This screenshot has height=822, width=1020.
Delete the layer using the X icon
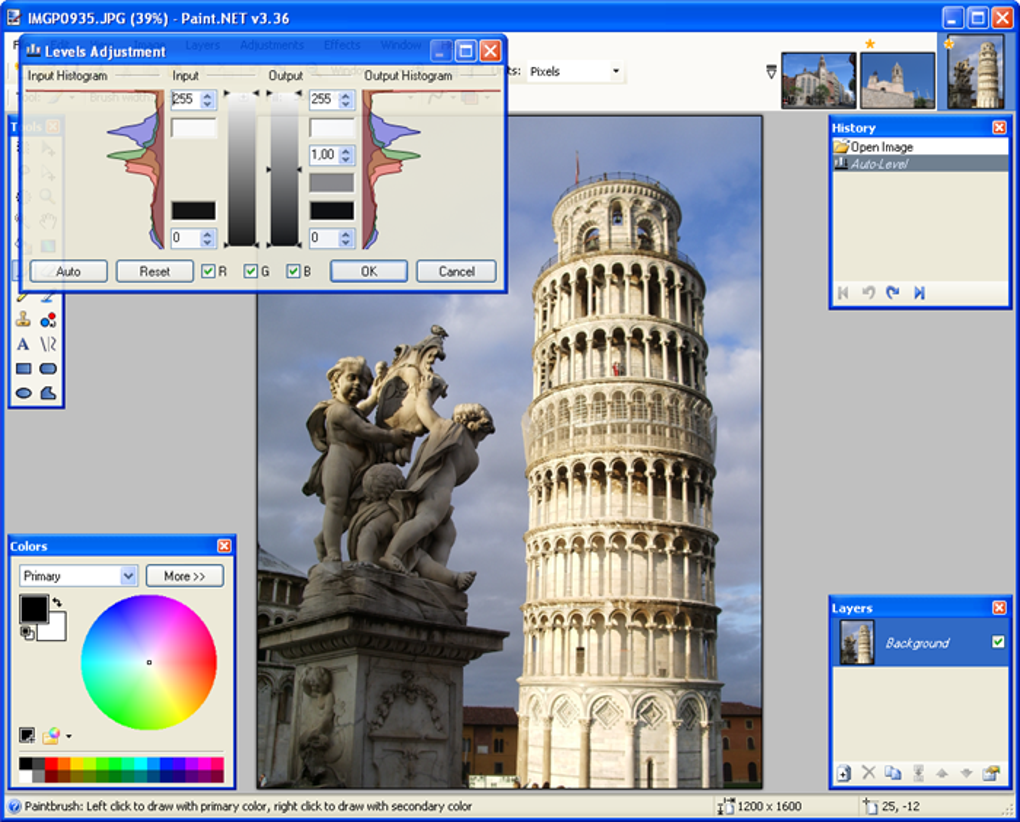(868, 773)
